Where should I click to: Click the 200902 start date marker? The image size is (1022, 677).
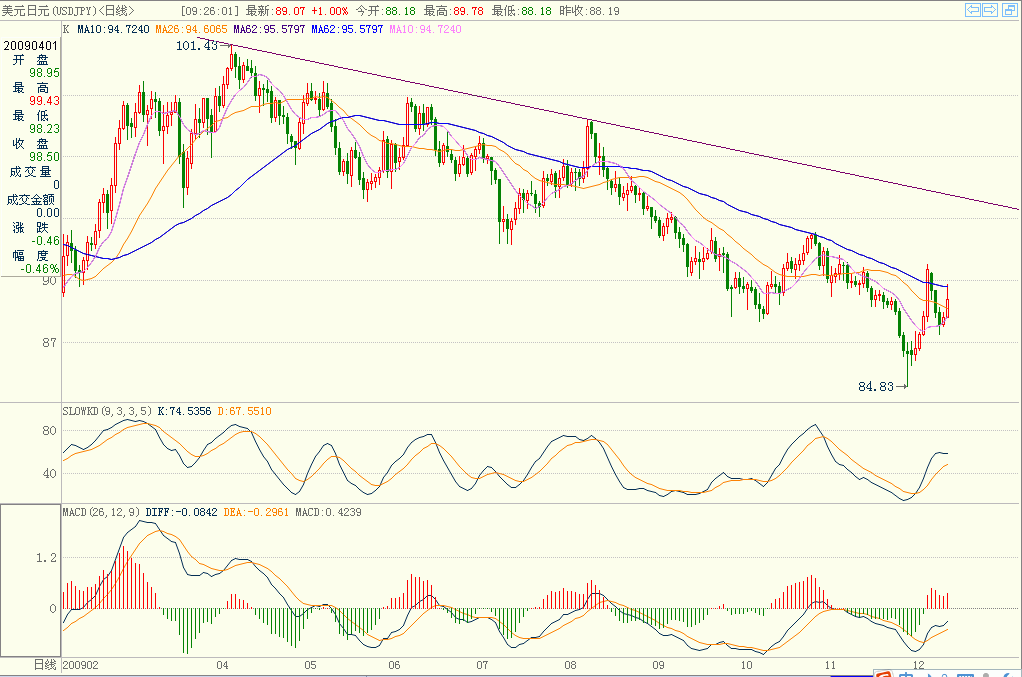(81, 665)
